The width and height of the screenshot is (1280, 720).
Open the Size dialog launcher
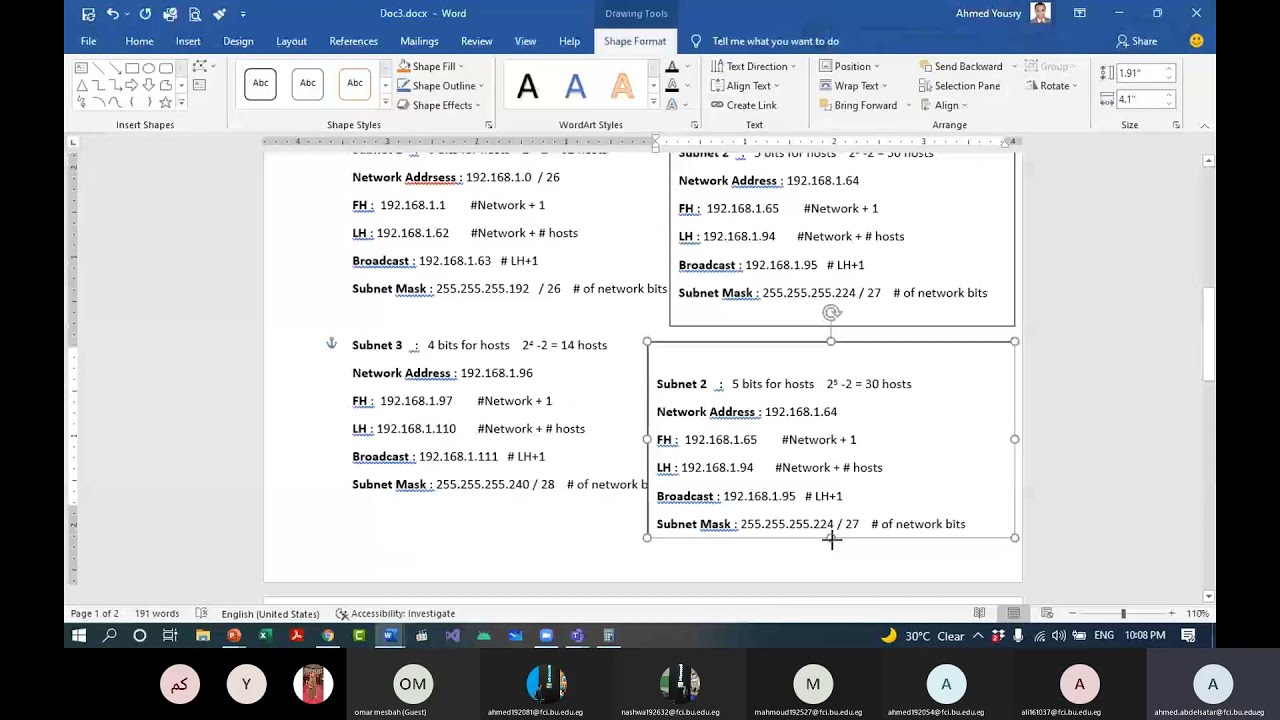(1176, 125)
